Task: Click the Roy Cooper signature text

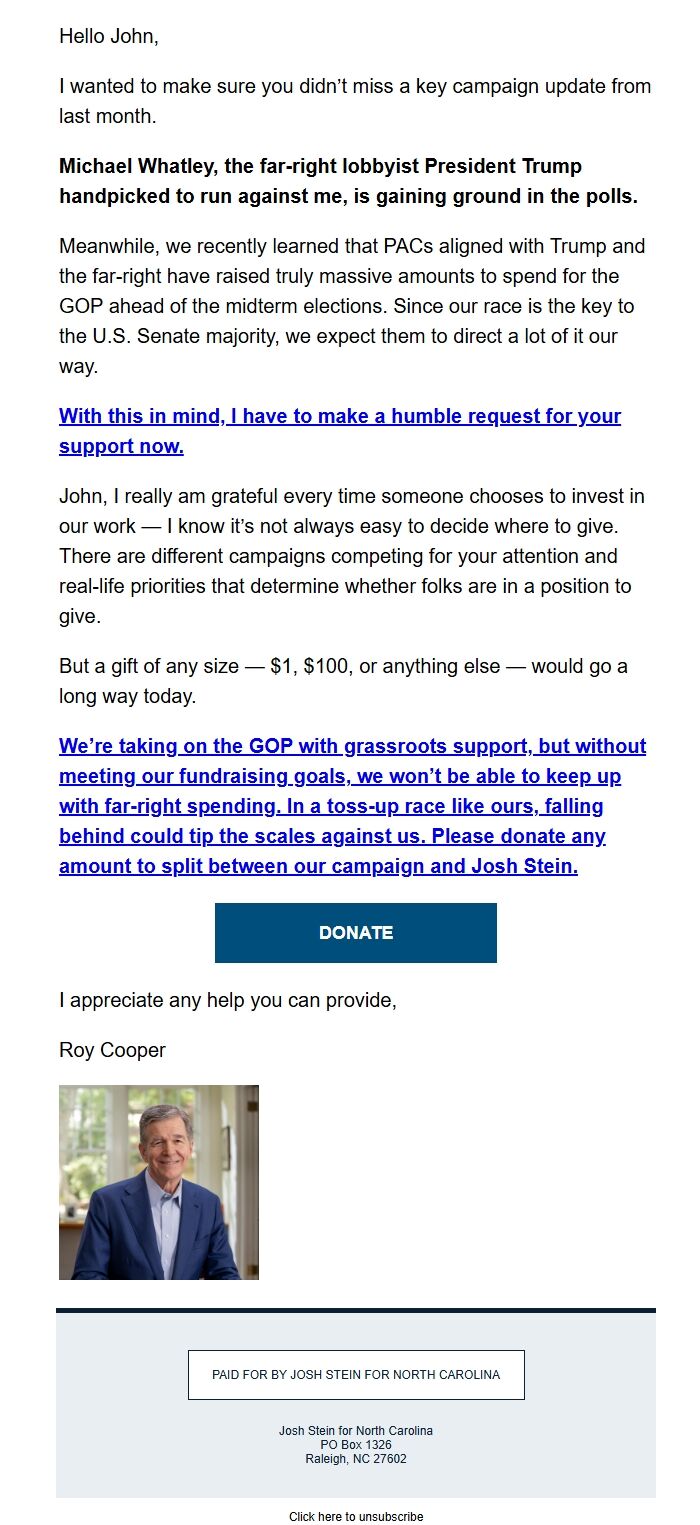Action: point(112,1050)
